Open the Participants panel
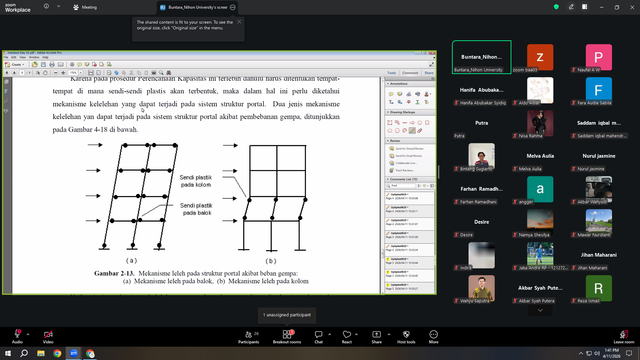The width and height of the screenshot is (640, 360). (x=249, y=336)
